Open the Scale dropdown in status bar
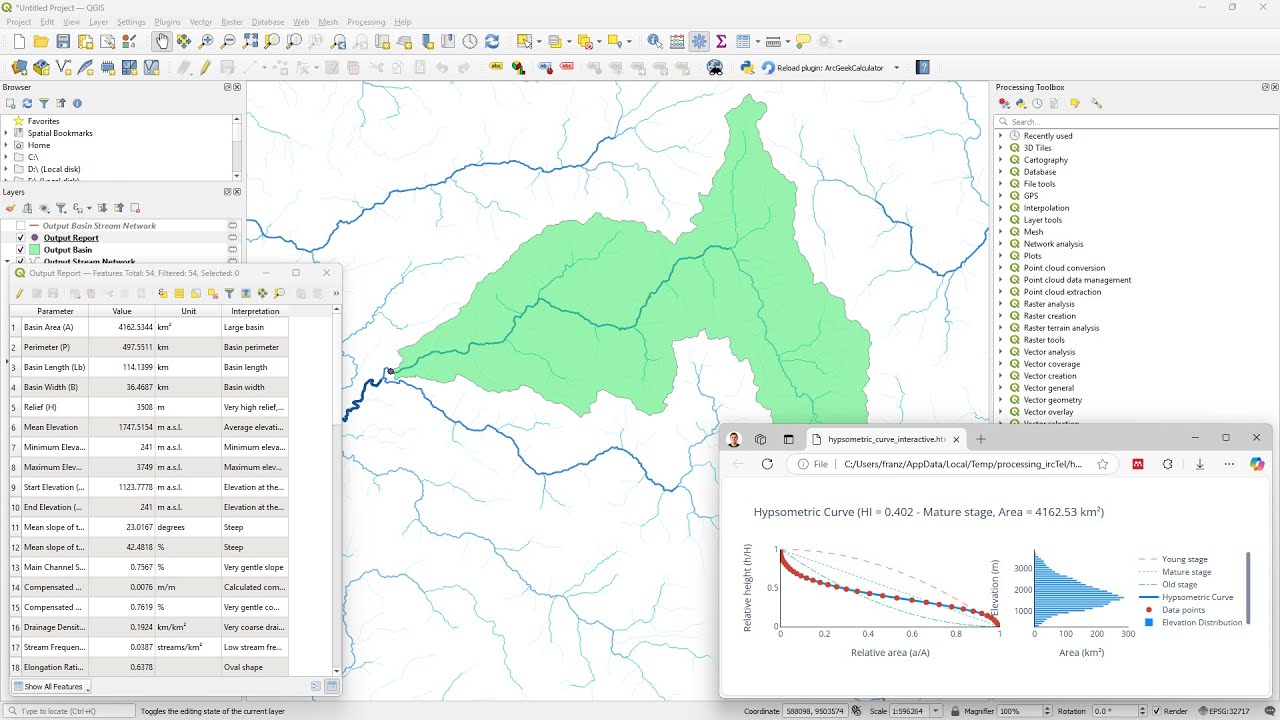 click(935, 711)
